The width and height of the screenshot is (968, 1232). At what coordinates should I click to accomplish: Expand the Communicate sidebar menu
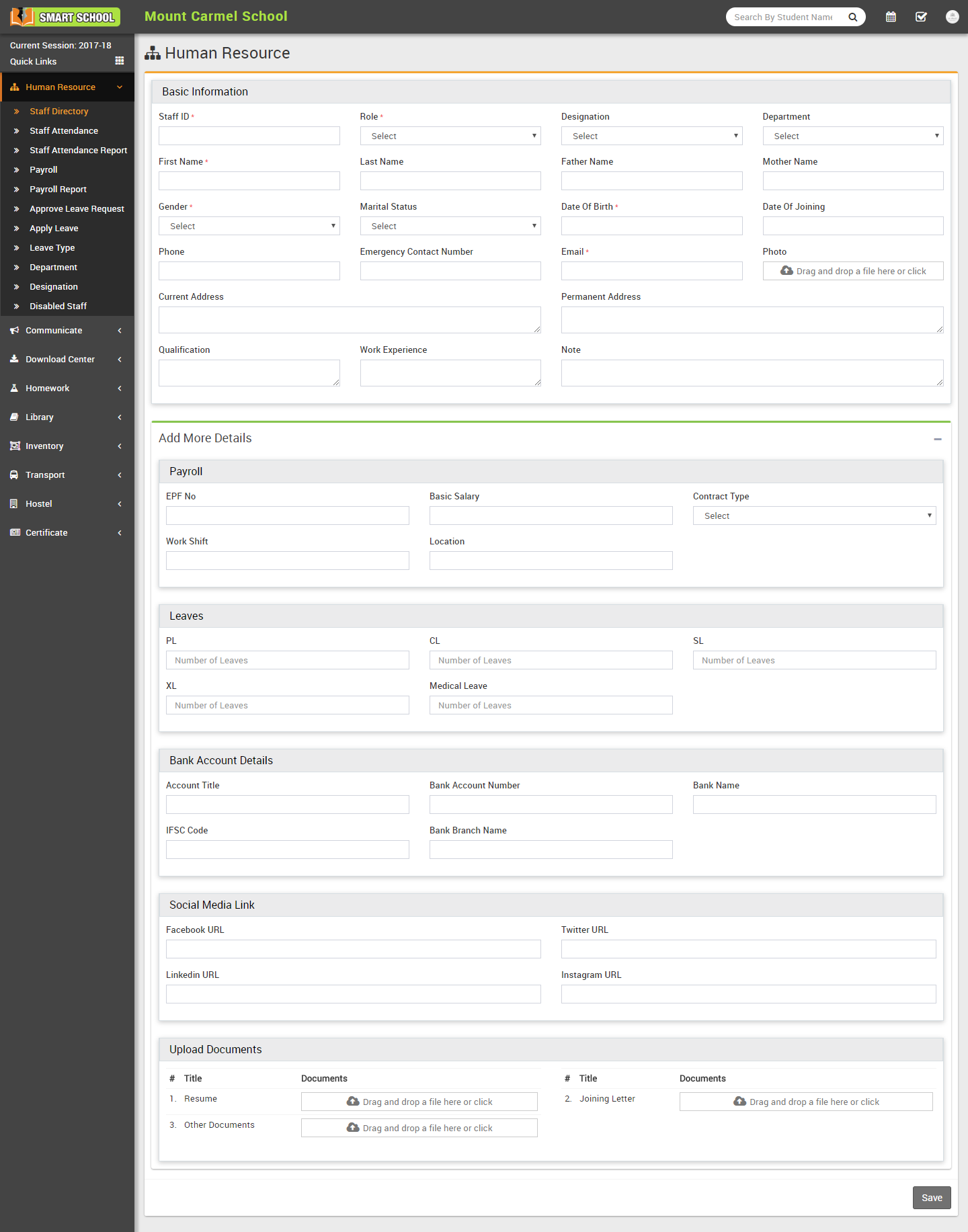pyautogui.click(x=67, y=331)
